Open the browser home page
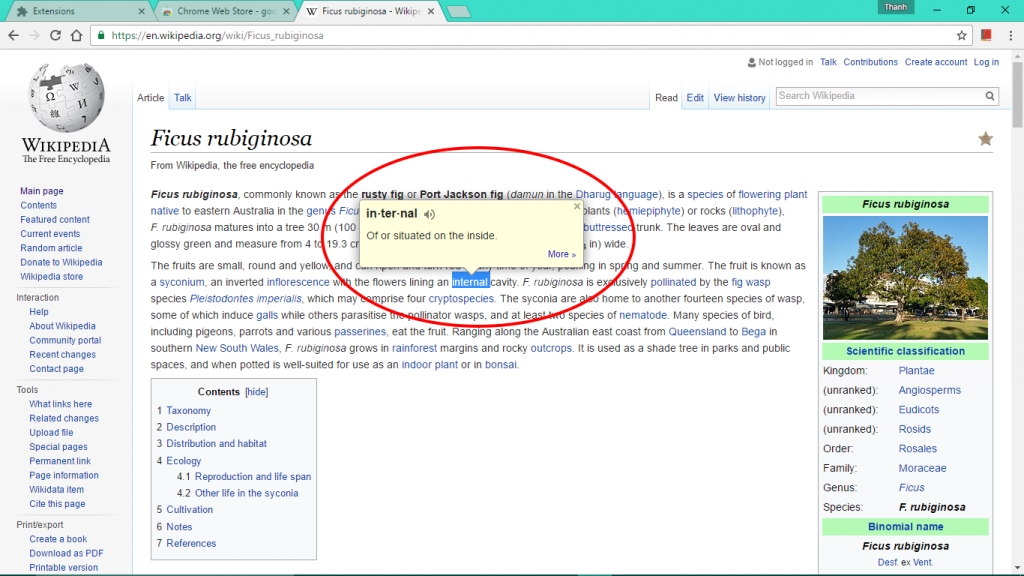 pyautogui.click(x=76, y=35)
